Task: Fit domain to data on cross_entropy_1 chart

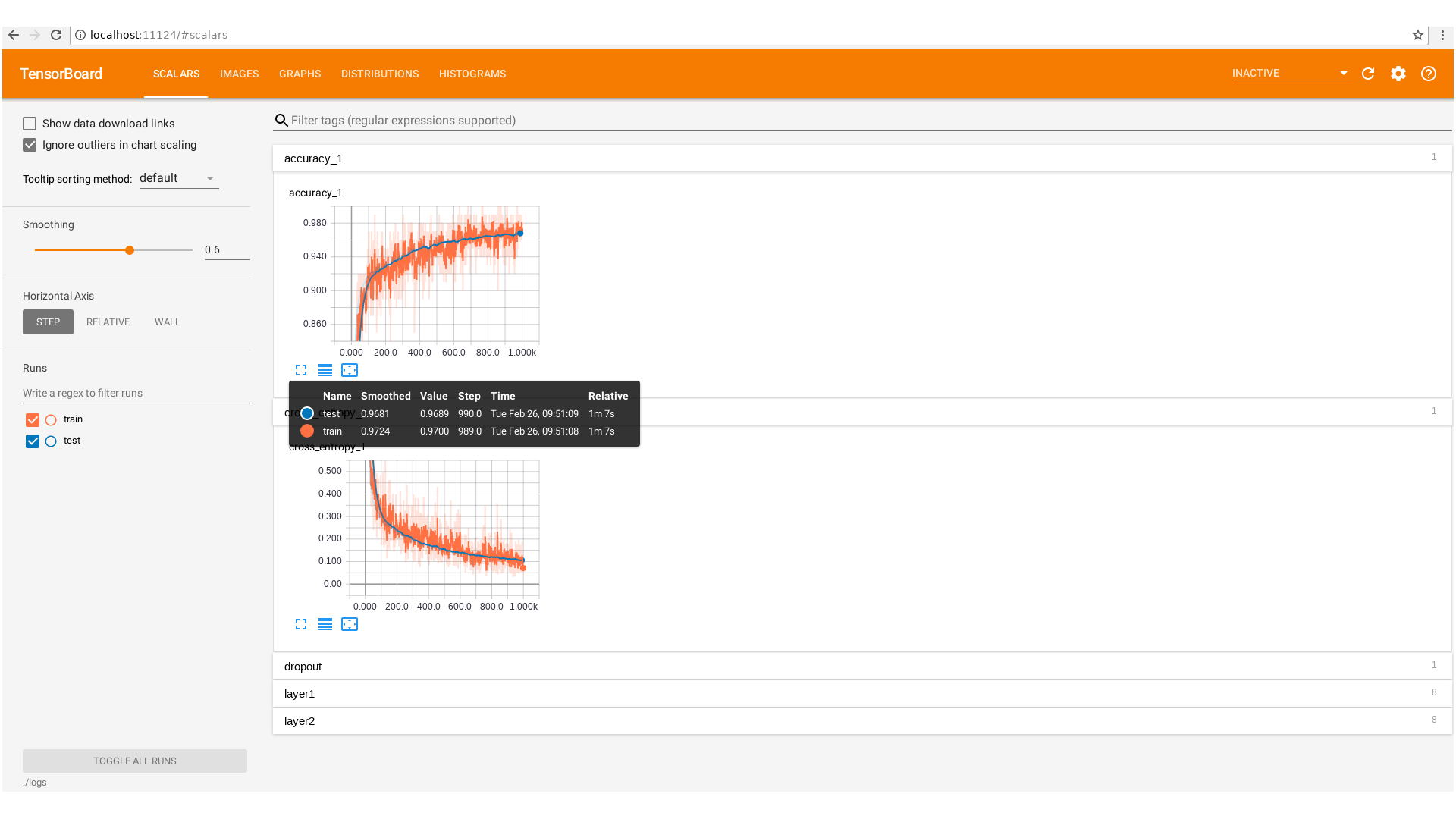Action: pos(350,624)
